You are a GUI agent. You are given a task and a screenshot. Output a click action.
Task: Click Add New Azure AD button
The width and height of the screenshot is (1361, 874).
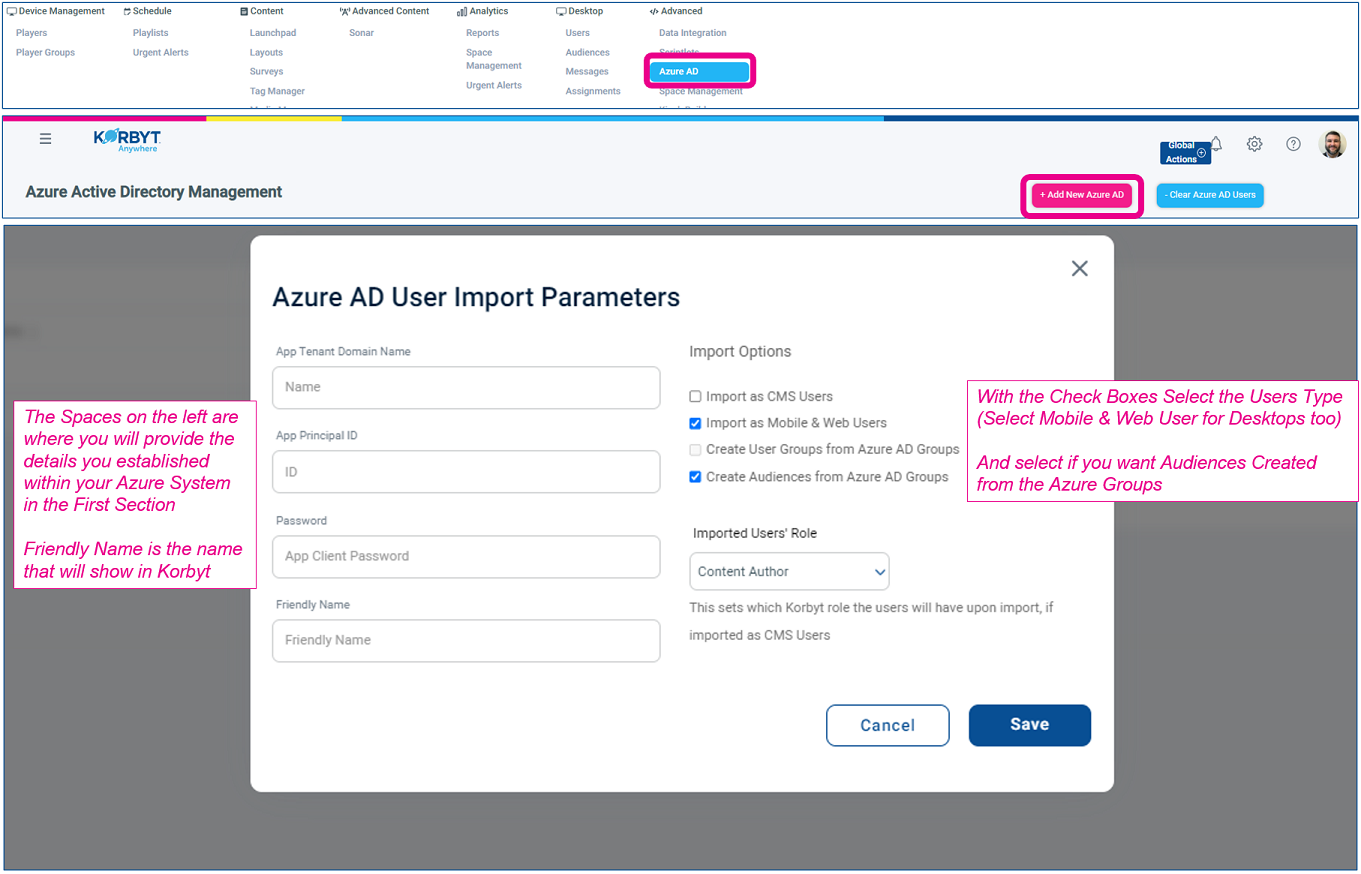click(x=1081, y=195)
